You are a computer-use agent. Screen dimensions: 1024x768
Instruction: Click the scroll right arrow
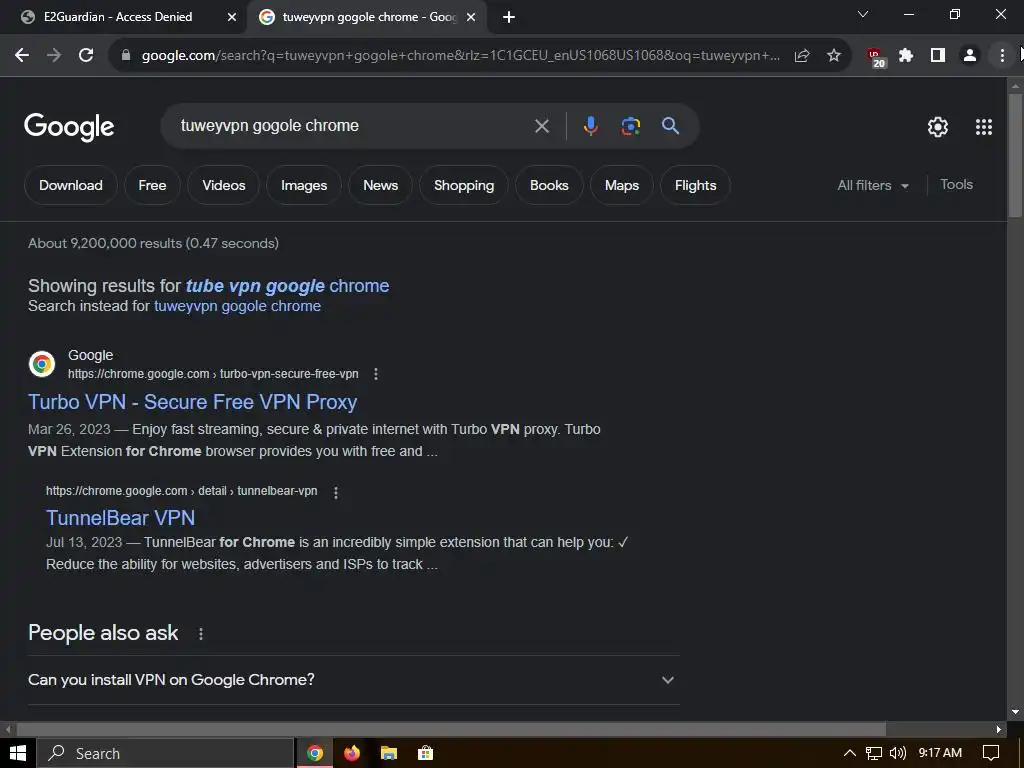click(999, 729)
